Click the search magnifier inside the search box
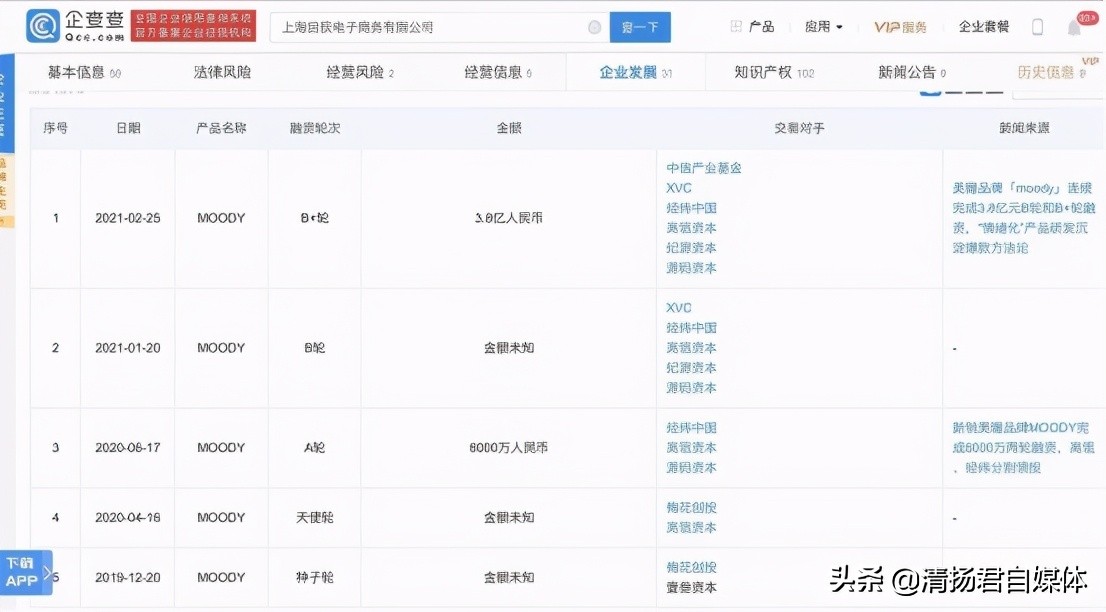The width and height of the screenshot is (1106, 612). click(594, 27)
